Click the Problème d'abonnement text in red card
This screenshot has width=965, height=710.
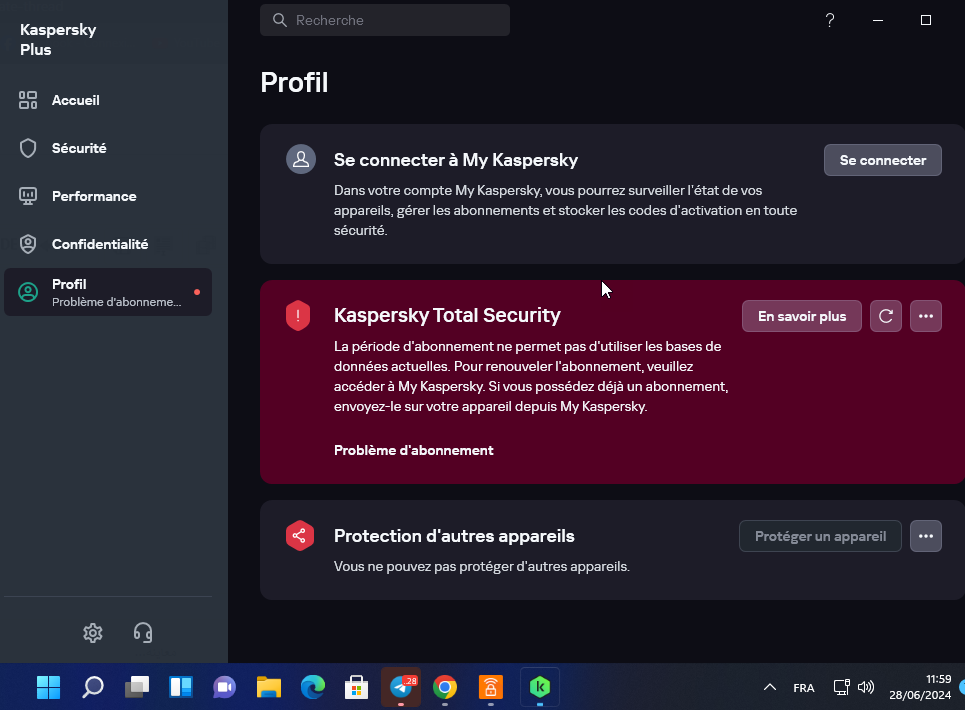[414, 450]
